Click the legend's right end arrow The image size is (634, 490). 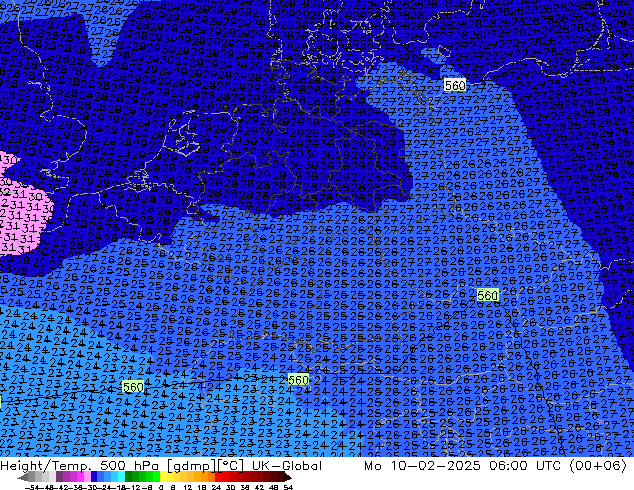288,476
